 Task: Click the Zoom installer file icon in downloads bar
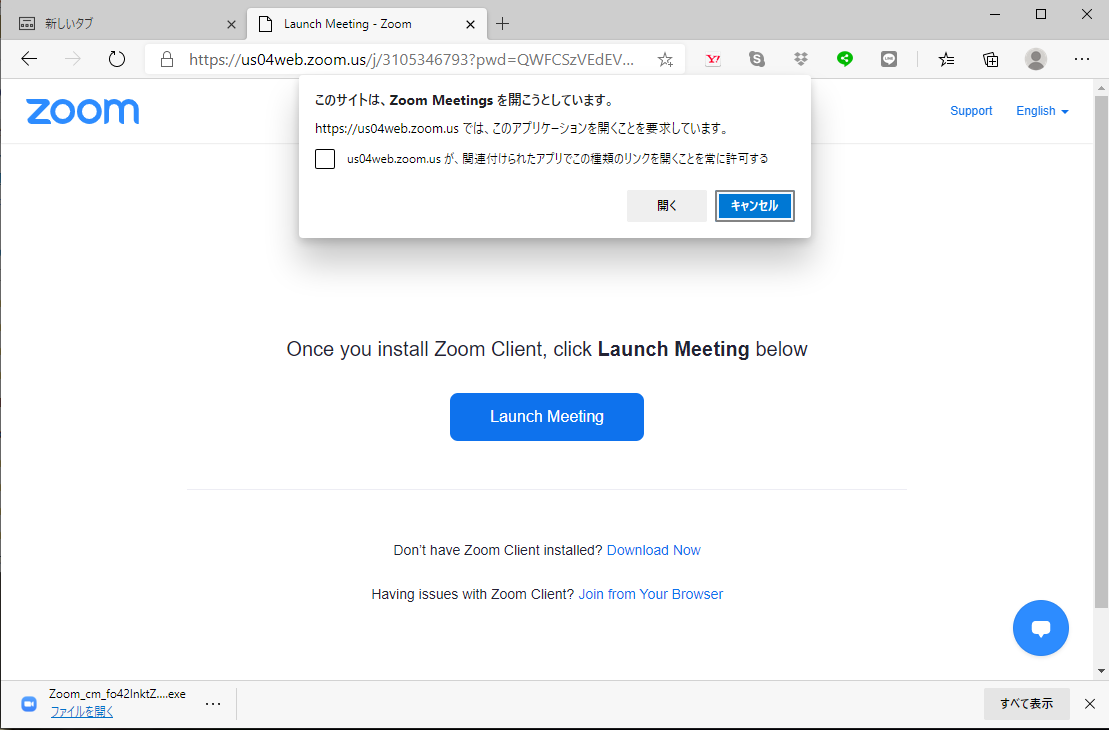coord(29,704)
